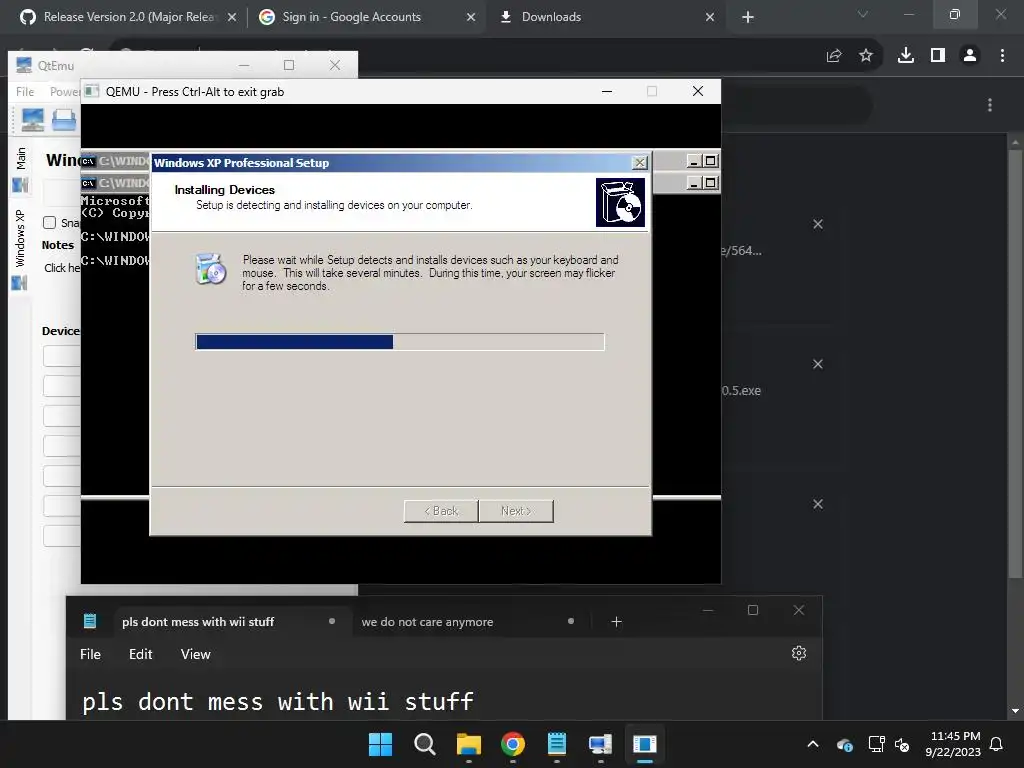Toggle the Snapshot checkbox in QtEmu
1024x768 pixels.
50,222
